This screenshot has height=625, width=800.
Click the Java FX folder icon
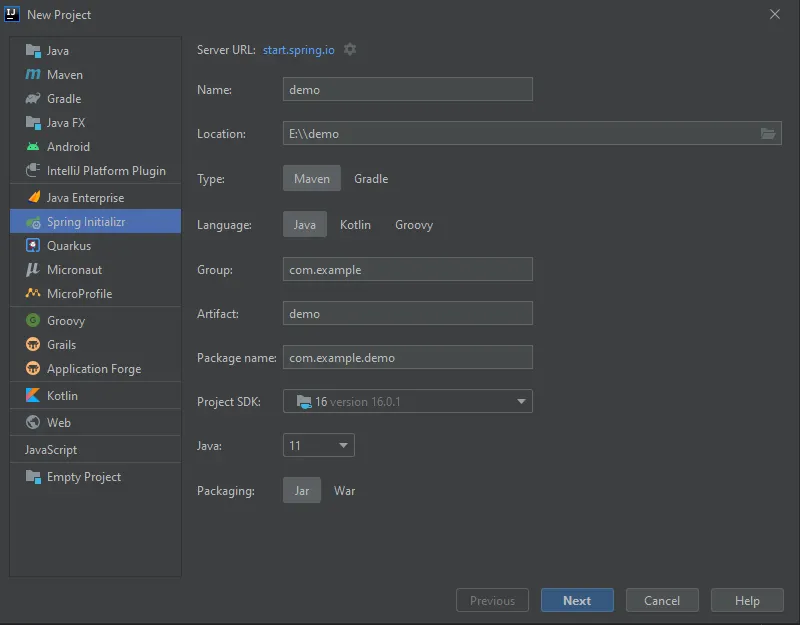coord(33,122)
